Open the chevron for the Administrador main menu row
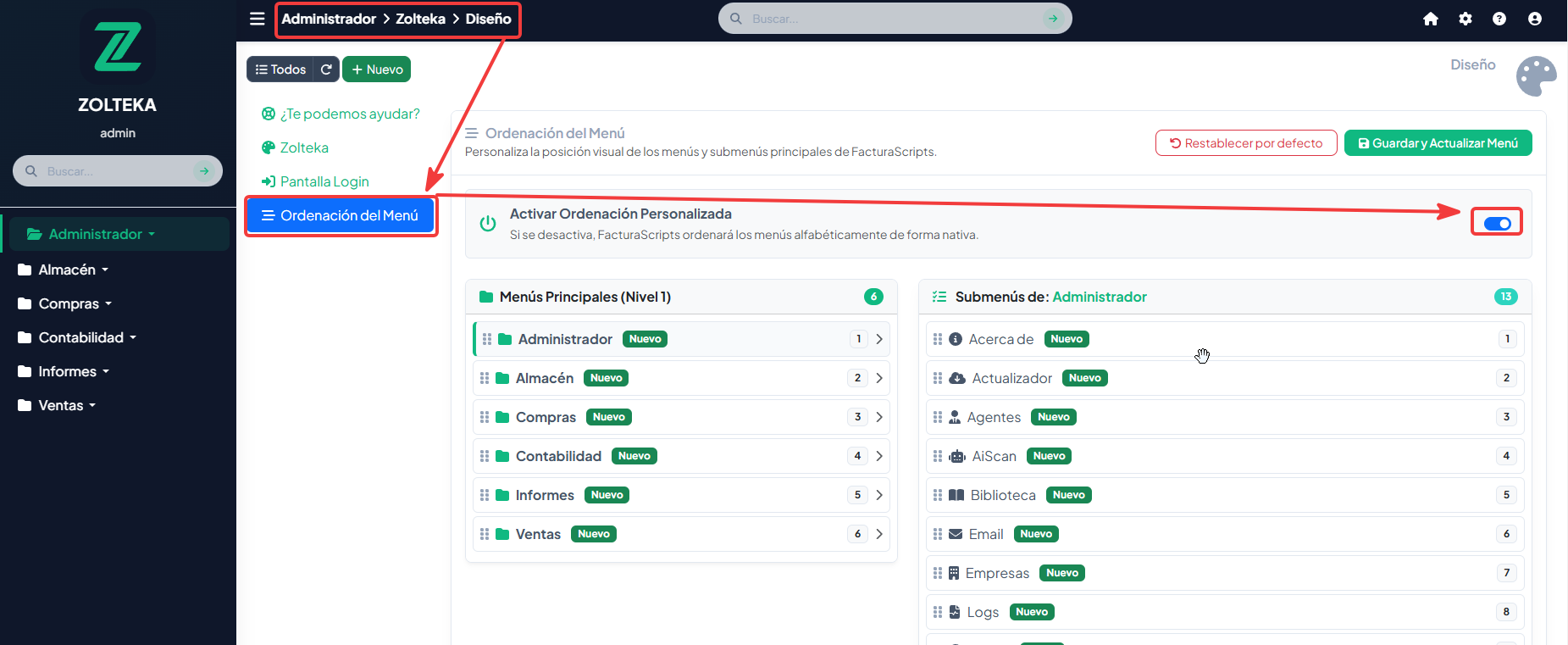 point(879,339)
